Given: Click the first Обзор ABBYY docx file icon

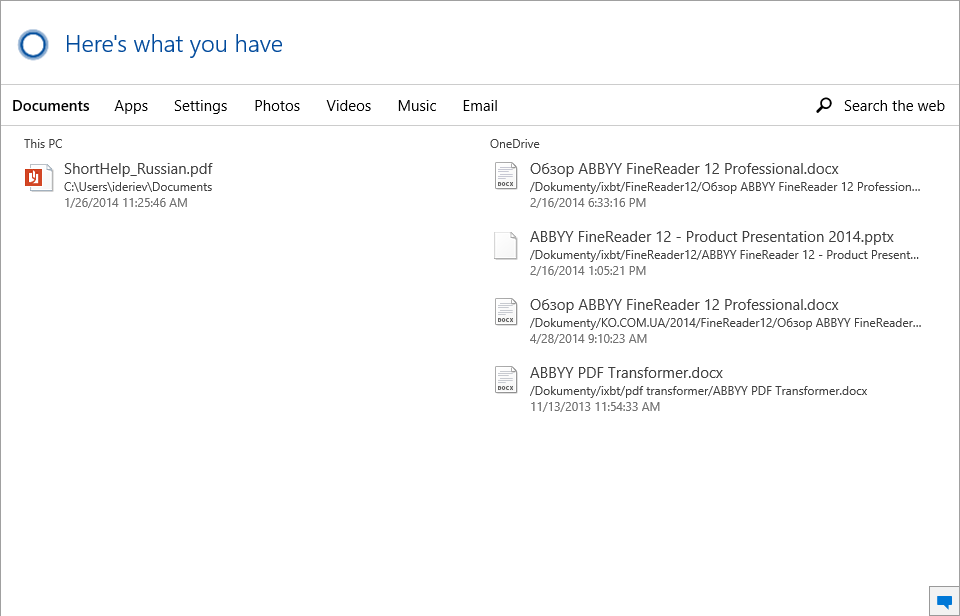Looking at the screenshot, I should (506, 176).
